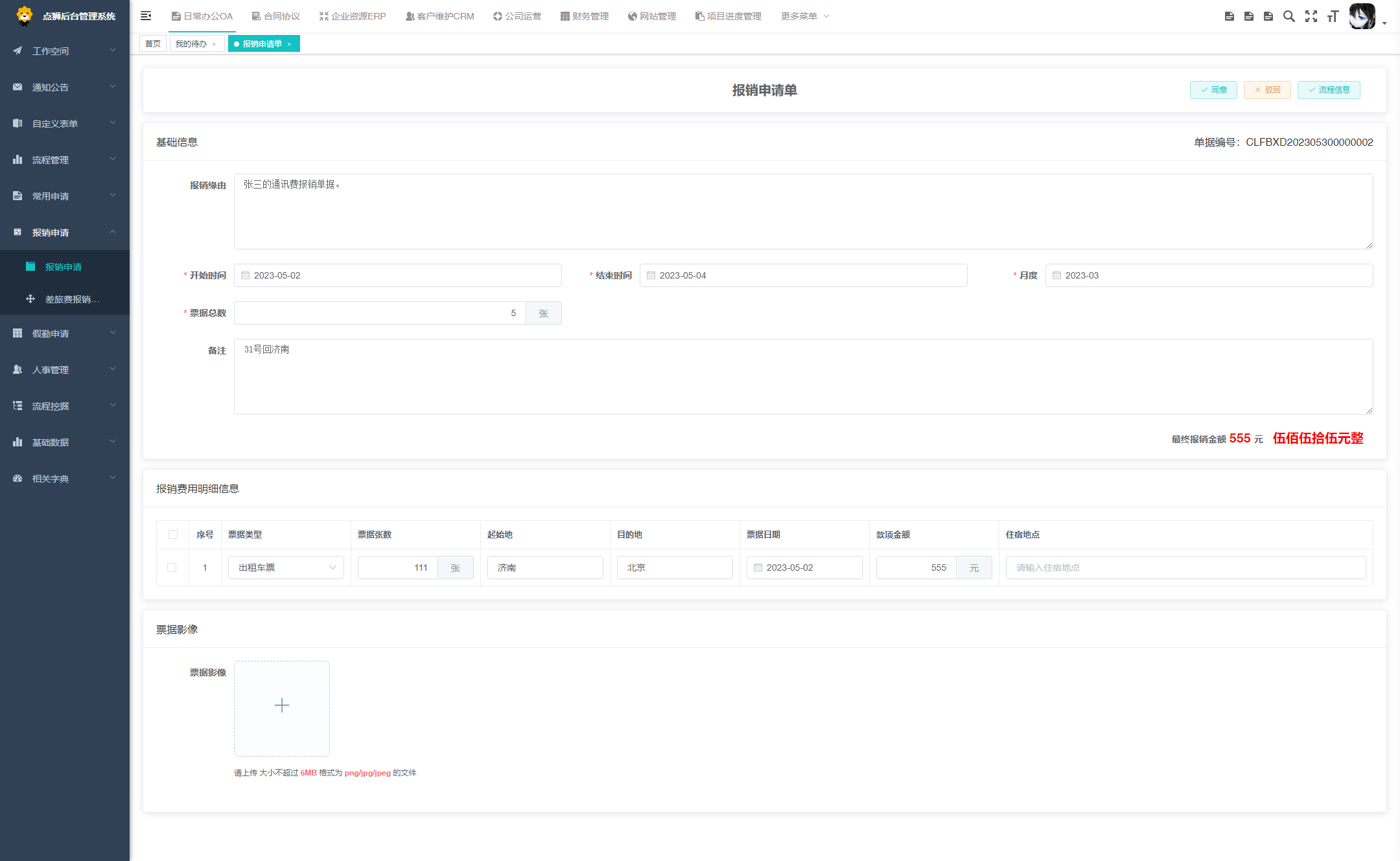Toggle fullscreen mode icon
The image size is (1400, 861).
(x=1311, y=16)
